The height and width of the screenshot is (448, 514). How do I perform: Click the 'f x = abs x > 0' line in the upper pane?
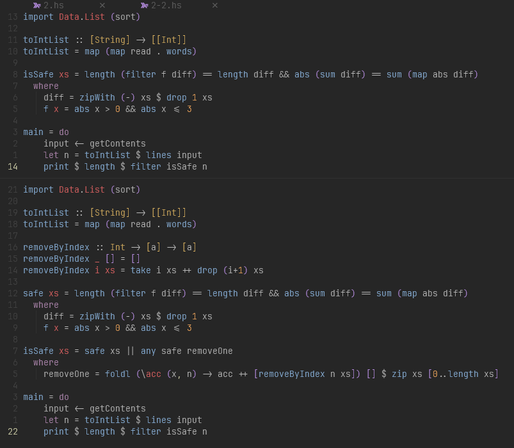[117, 109]
